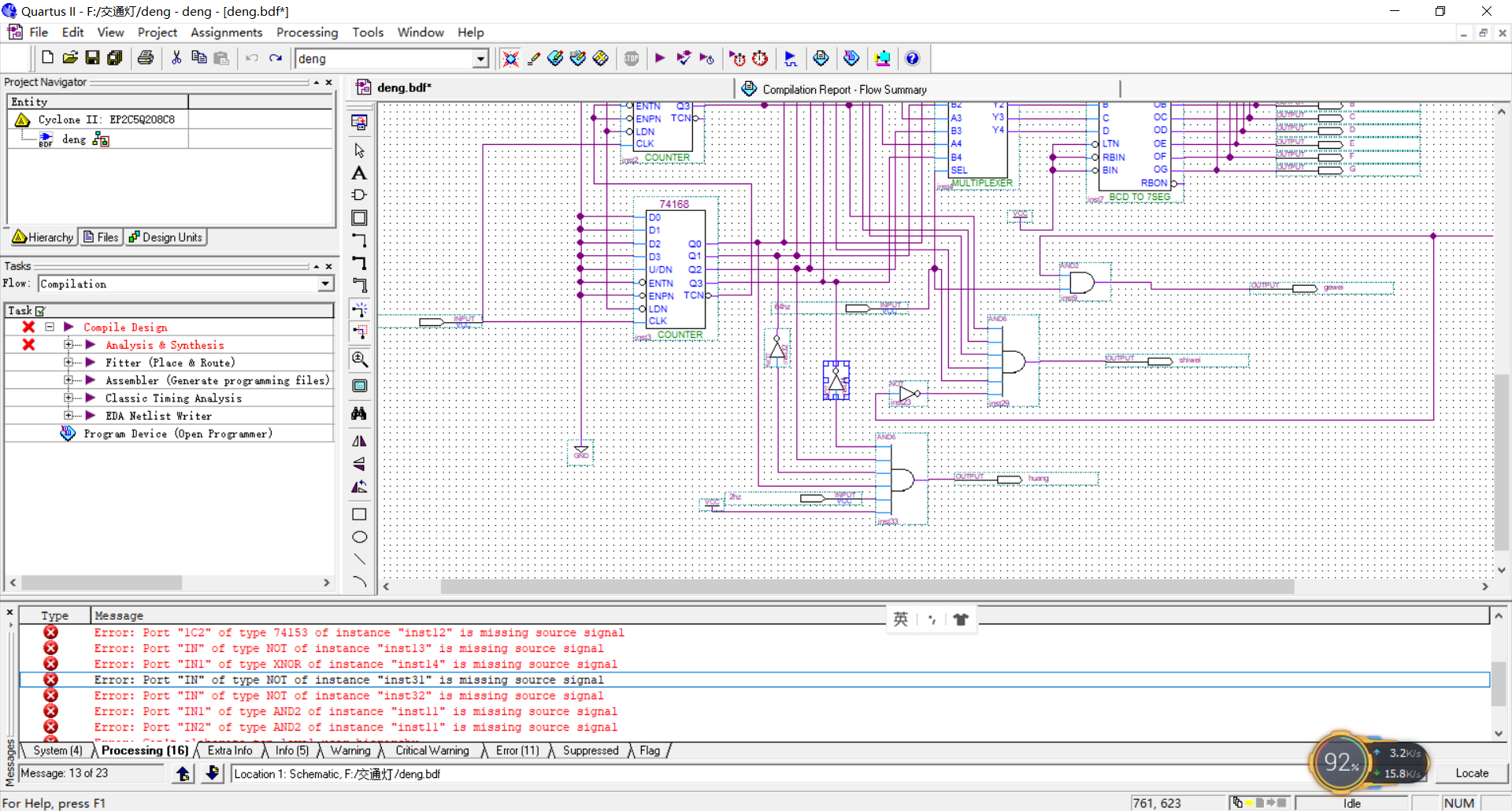Undo the last action
This screenshot has width=1512, height=811.
(252, 57)
